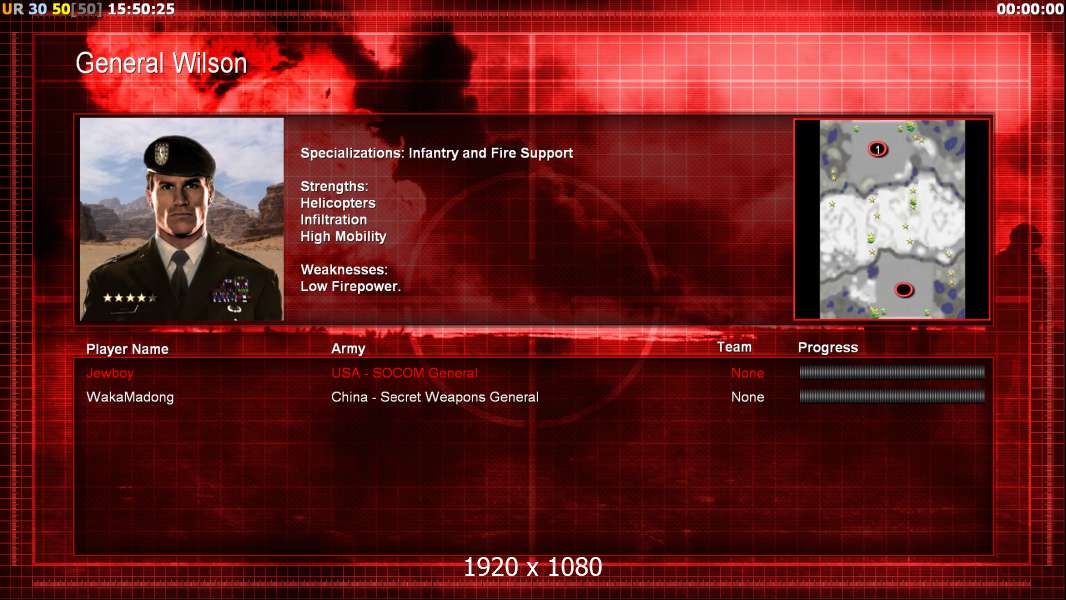This screenshot has height=600, width=1066.
Task: Click the 'Army' column header
Action: pos(348,349)
